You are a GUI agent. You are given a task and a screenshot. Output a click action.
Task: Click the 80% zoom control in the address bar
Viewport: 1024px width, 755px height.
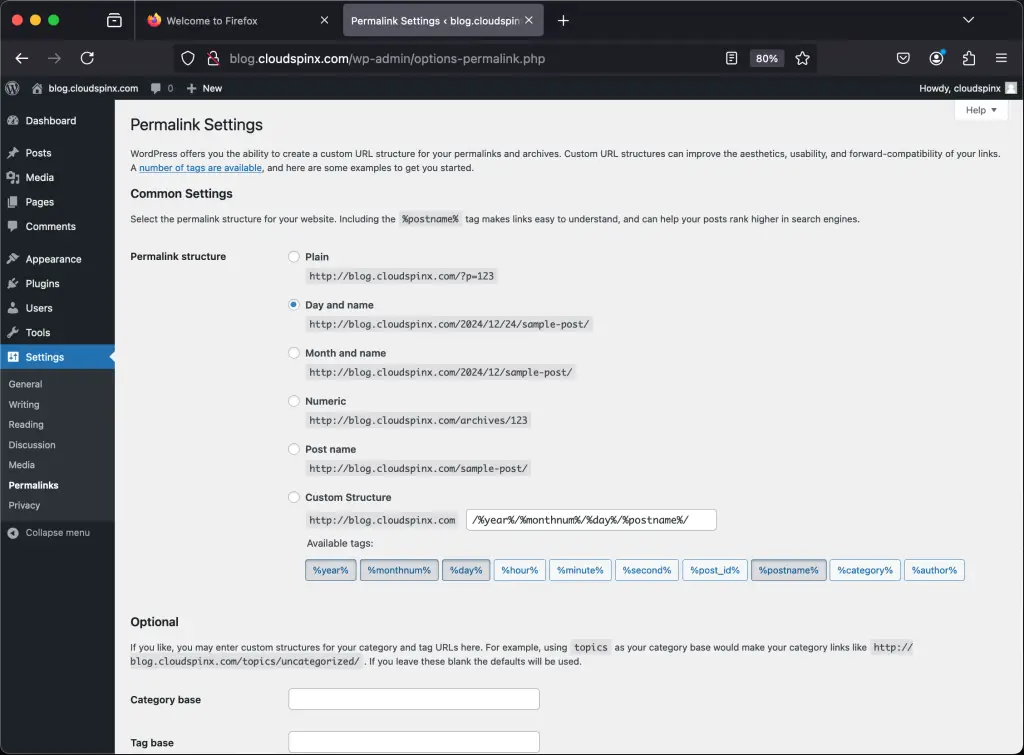tap(767, 58)
